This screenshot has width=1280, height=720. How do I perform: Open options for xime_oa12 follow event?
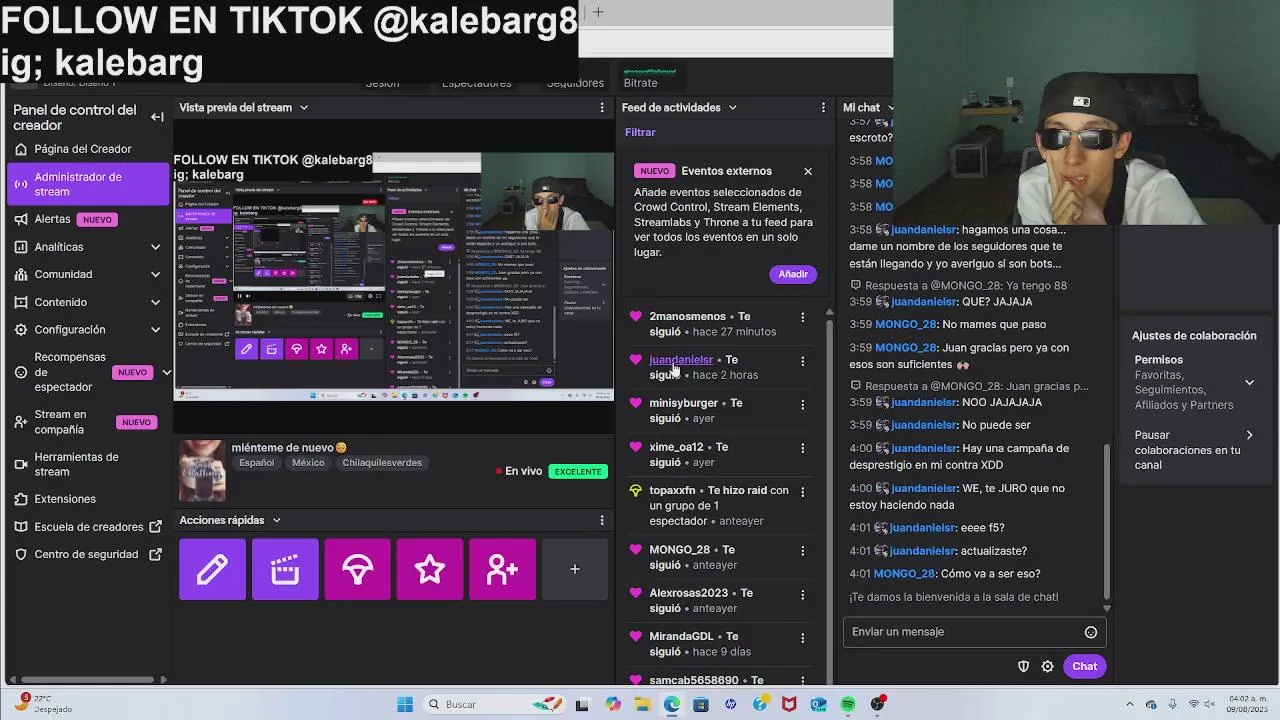coord(802,449)
